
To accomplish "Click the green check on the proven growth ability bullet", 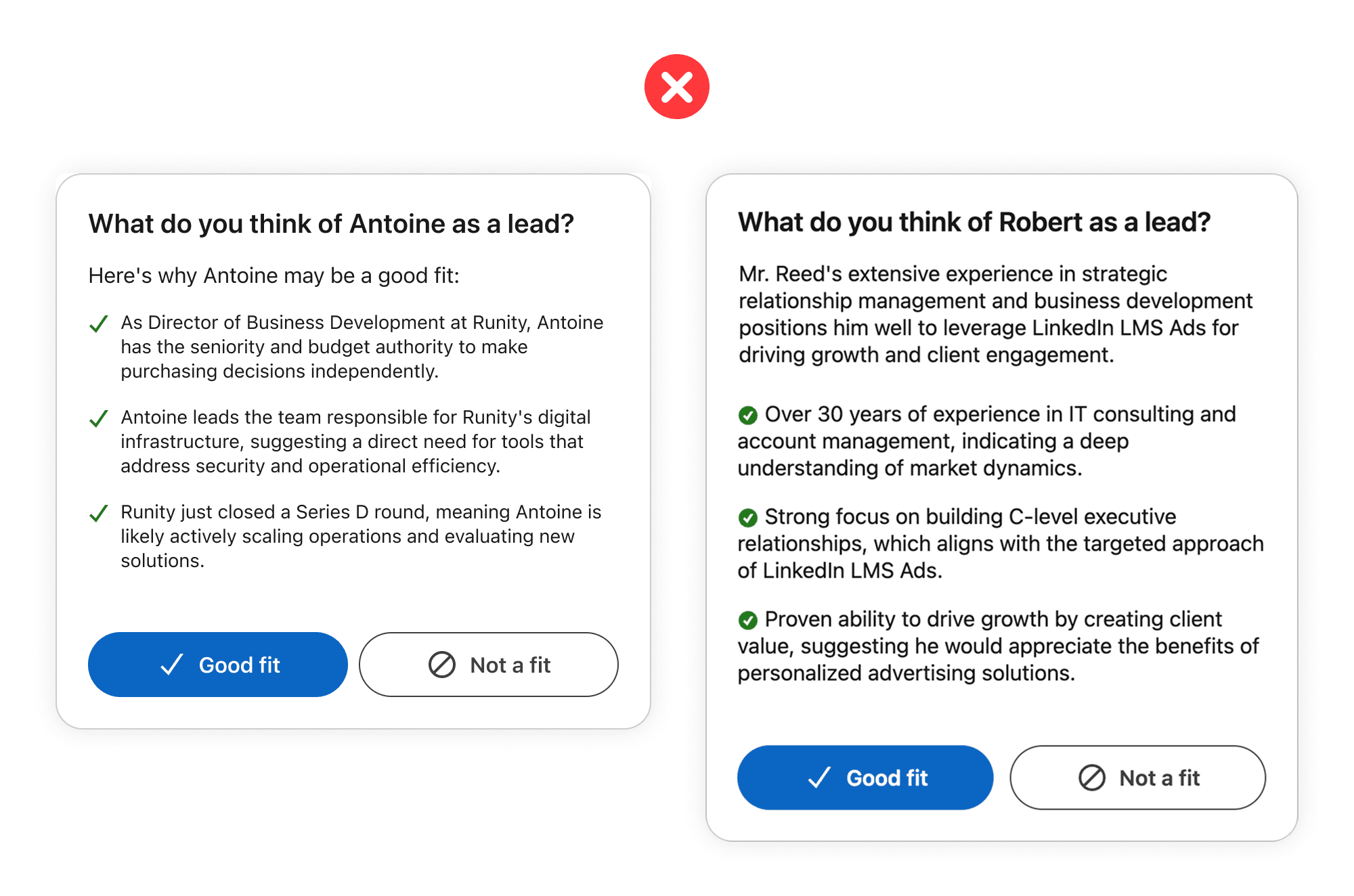I will 748,620.
